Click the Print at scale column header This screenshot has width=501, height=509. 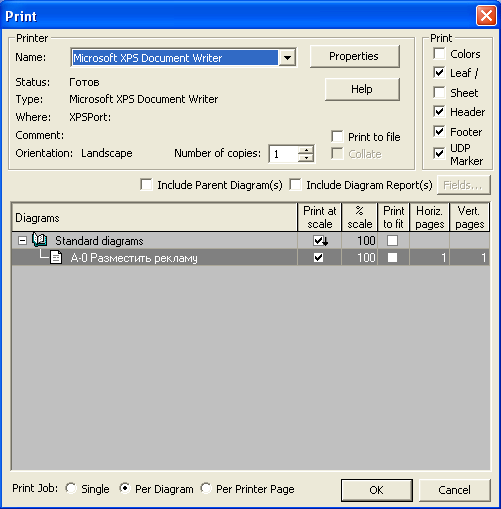click(x=320, y=217)
